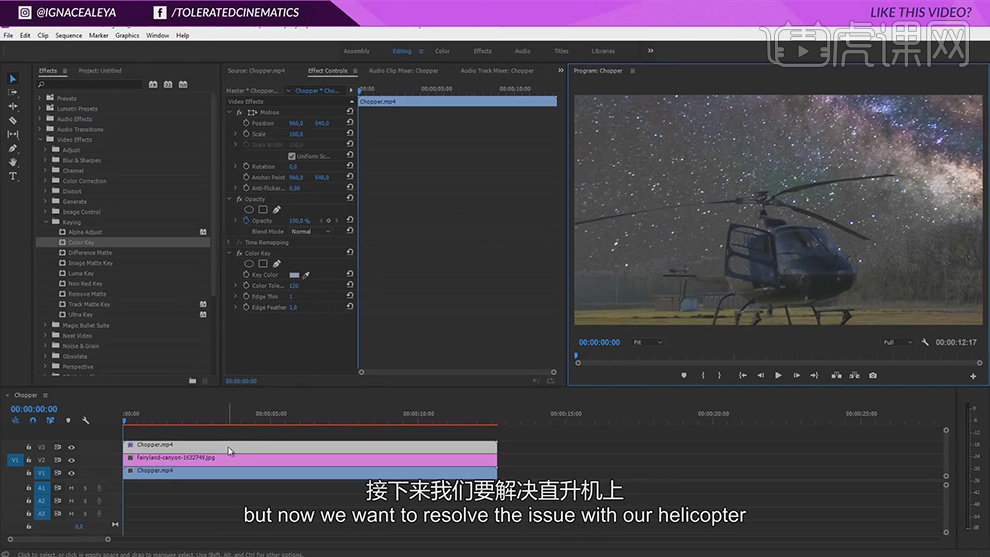The height and width of the screenshot is (557, 990).
Task: Uncheck the Uniform Scale checkbox
Action: pyautogui.click(x=292, y=156)
